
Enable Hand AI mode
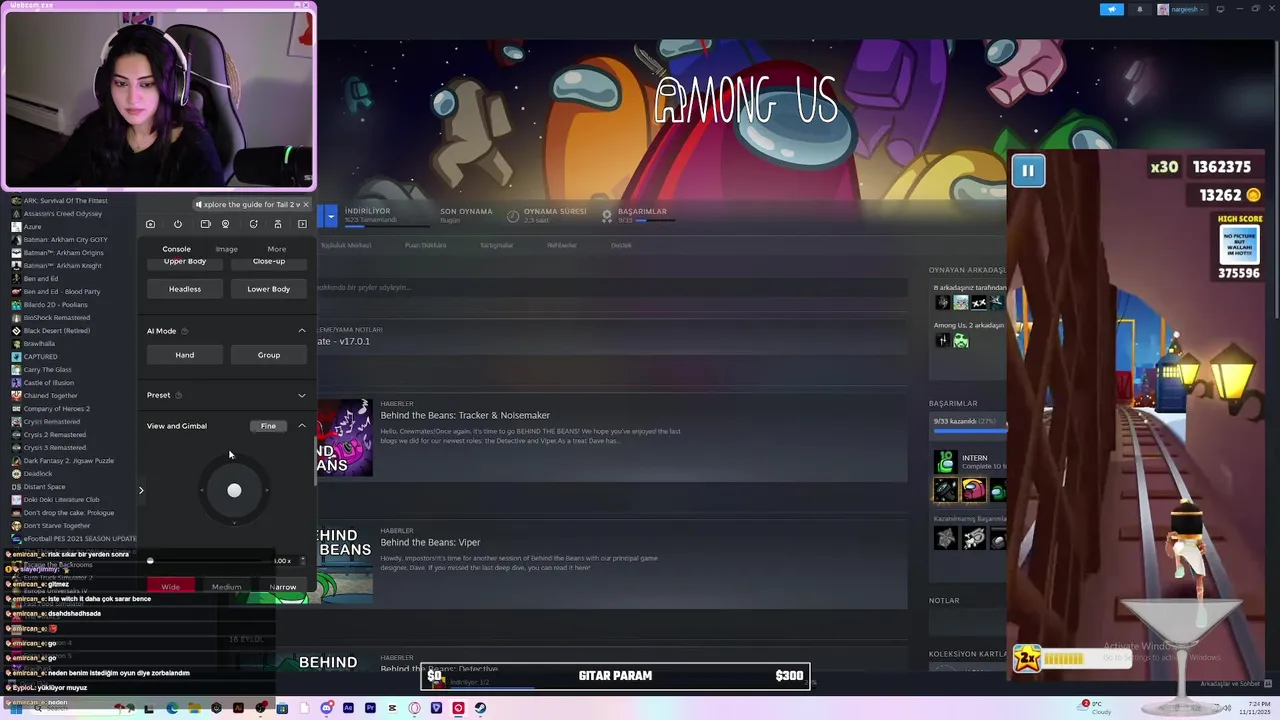(x=185, y=355)
